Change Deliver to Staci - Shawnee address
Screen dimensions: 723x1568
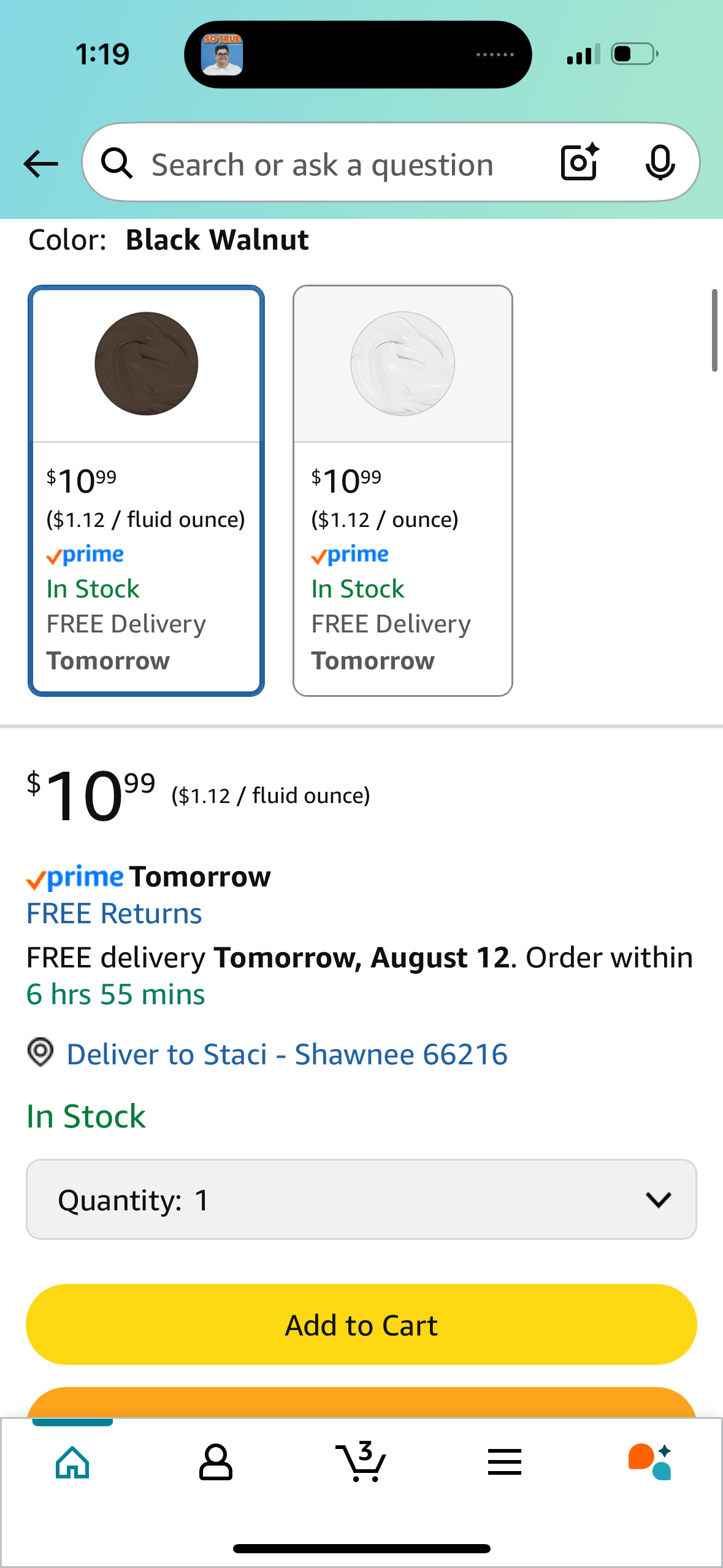(x=287, y=1055)
